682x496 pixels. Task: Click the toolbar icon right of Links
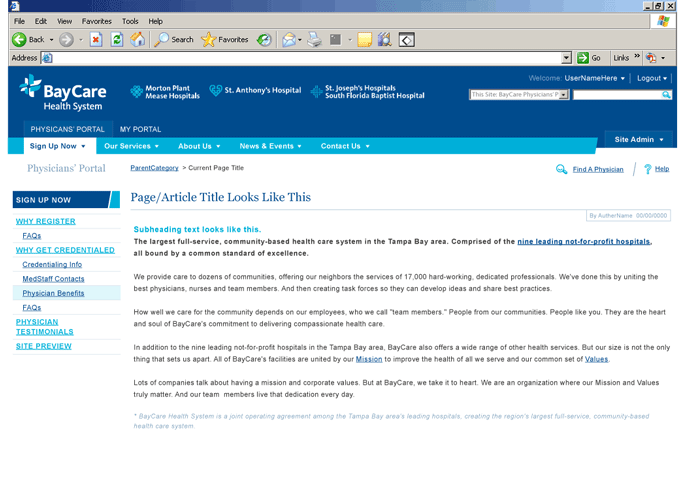point(651,58)
